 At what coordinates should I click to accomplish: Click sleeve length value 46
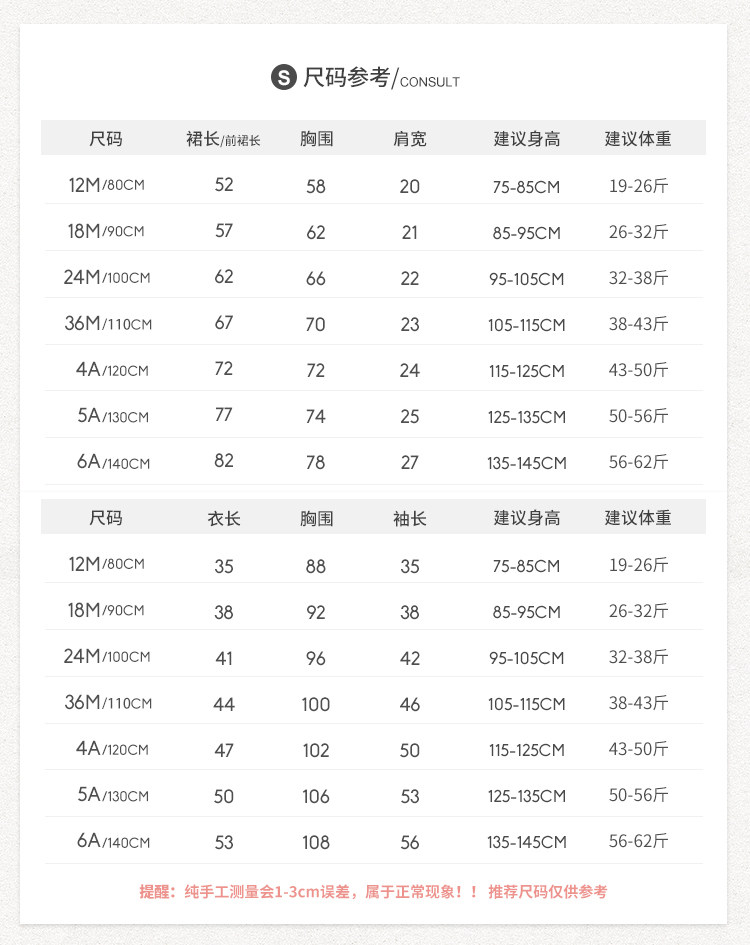[410, 704]
